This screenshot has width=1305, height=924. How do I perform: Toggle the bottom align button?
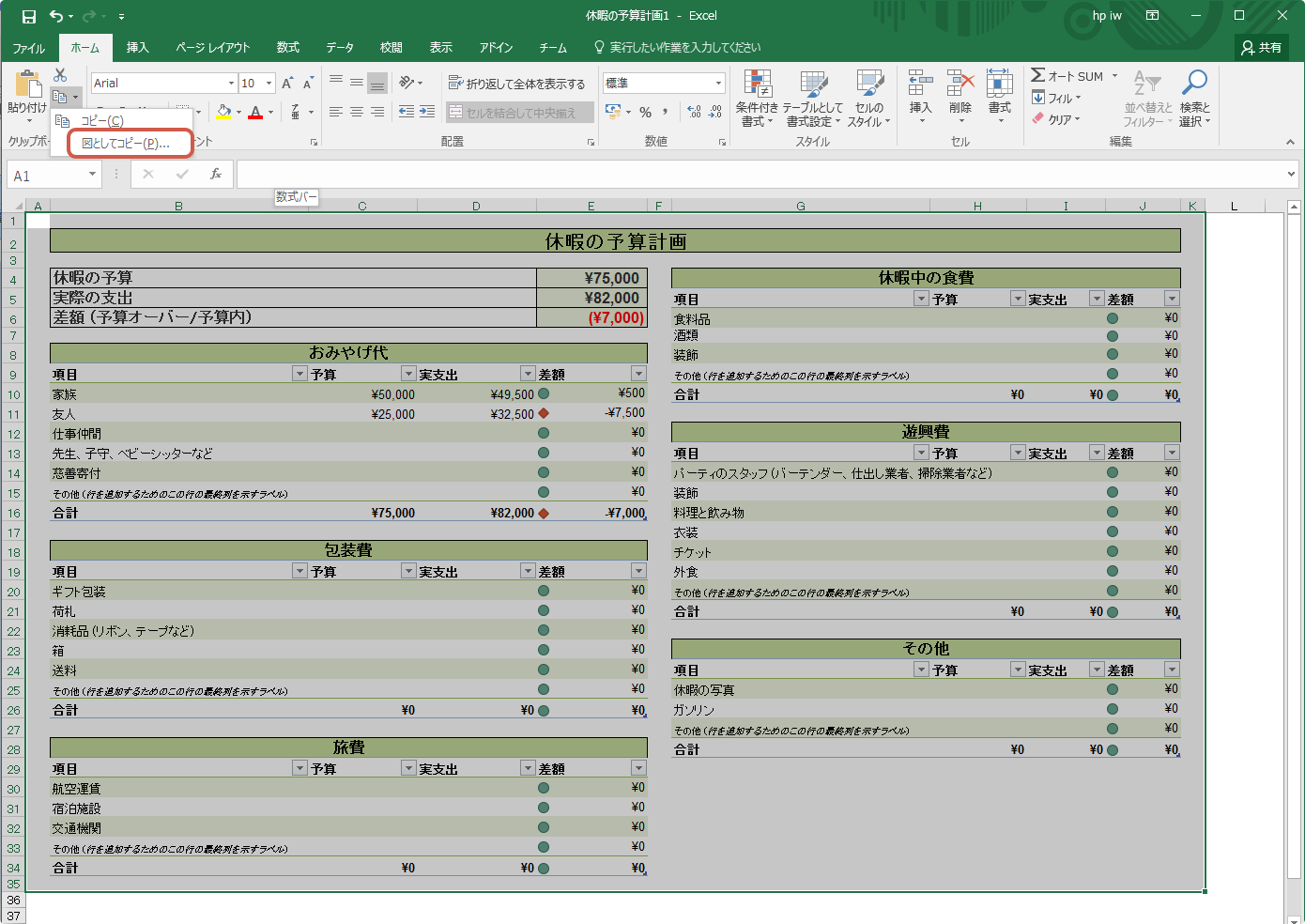(377, 83)
